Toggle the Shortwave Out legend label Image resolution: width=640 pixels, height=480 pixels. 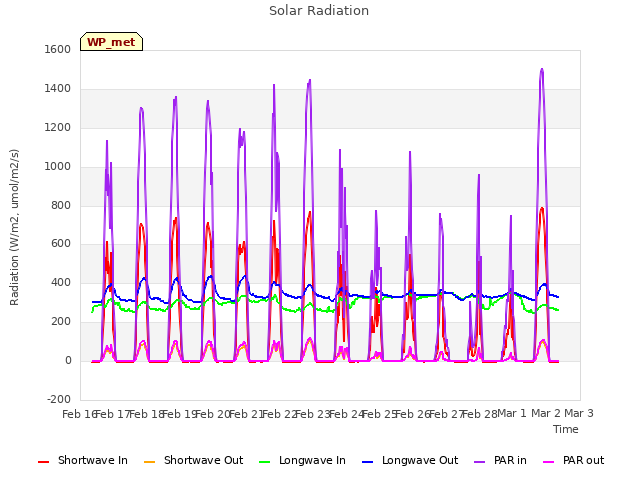(x=203, y=460)
